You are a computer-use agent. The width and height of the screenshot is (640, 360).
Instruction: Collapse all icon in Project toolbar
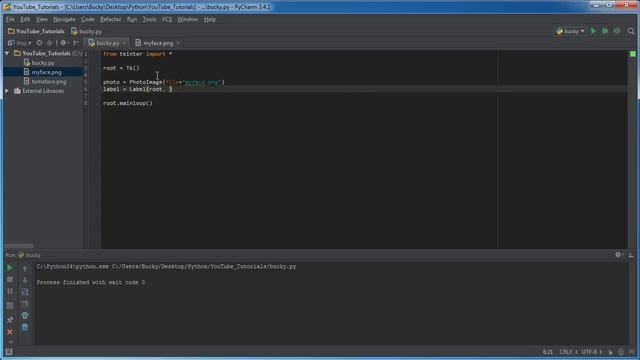[x=49, y=43]
